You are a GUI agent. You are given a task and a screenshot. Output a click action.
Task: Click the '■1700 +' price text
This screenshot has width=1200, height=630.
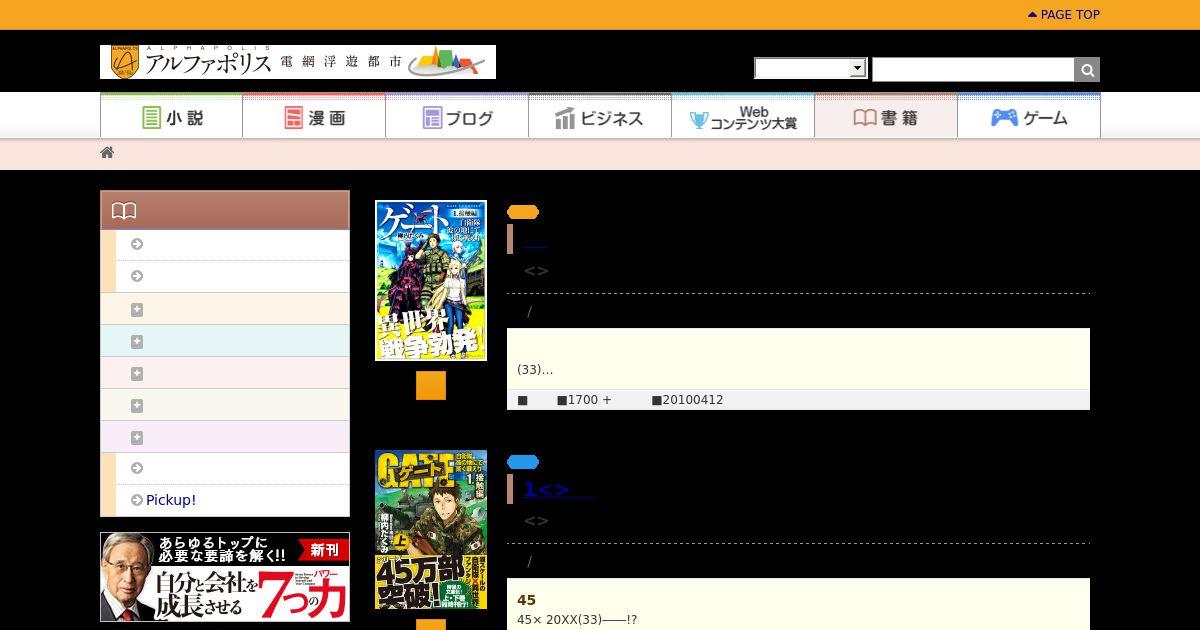coord(584,400)
